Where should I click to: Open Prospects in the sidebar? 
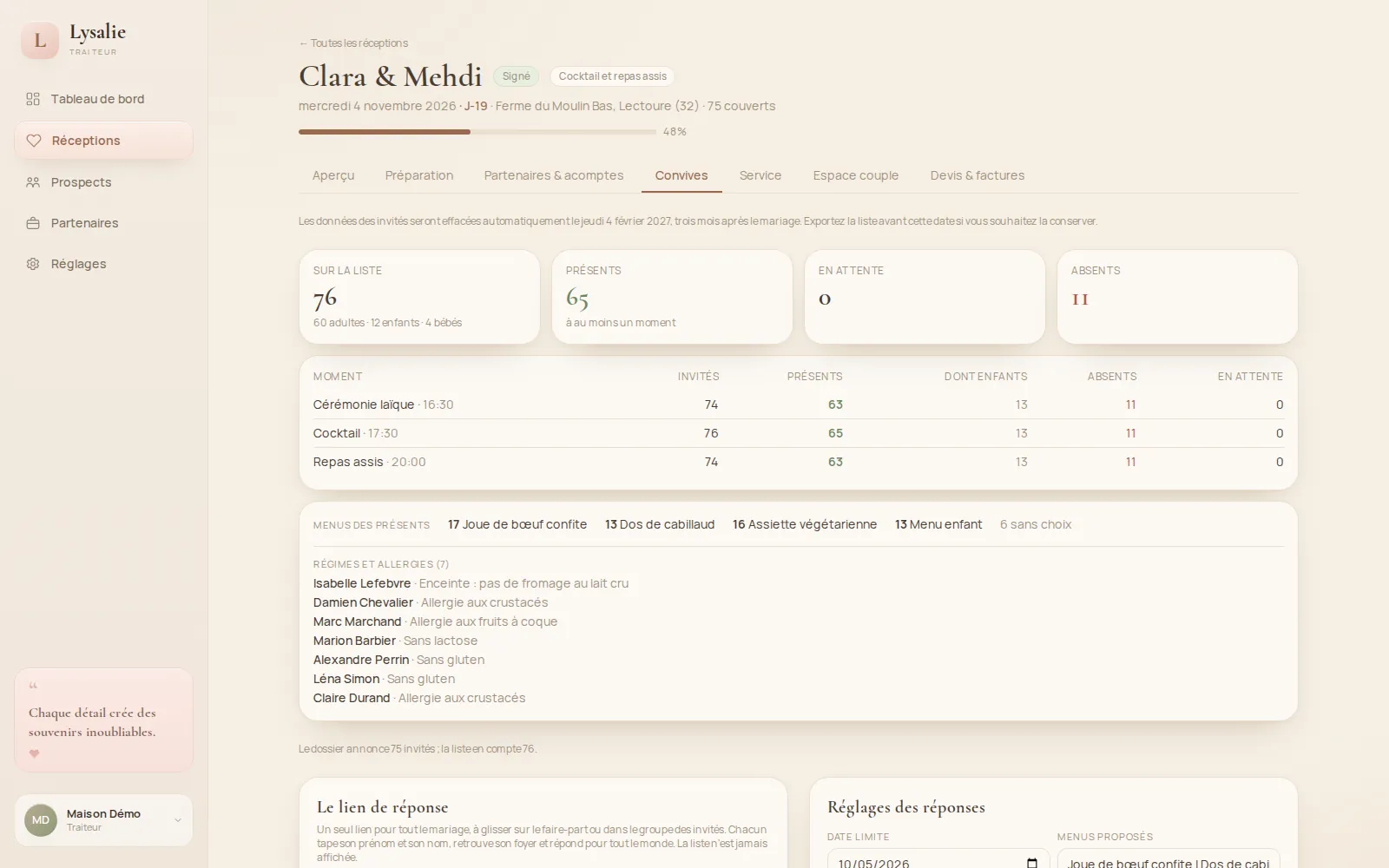tap(103, 182)
